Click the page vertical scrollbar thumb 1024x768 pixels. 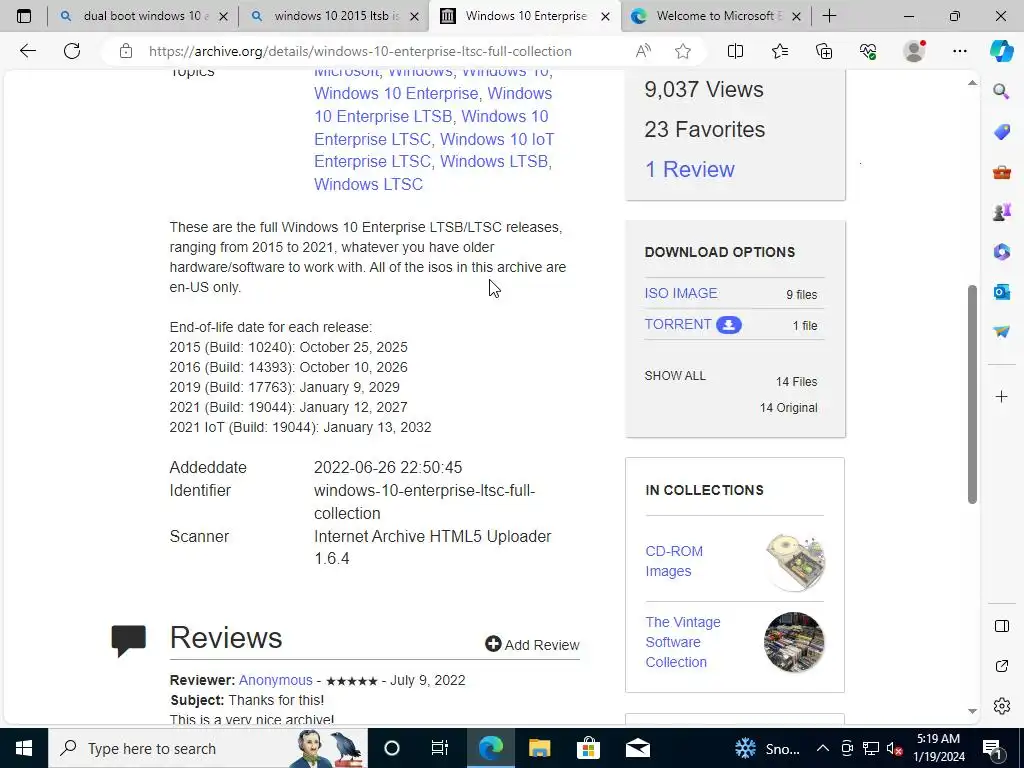tap(972, 394)
